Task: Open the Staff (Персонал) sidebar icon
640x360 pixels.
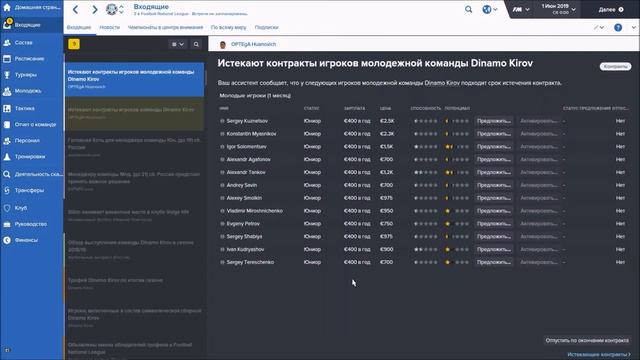Action: (7, 140)
